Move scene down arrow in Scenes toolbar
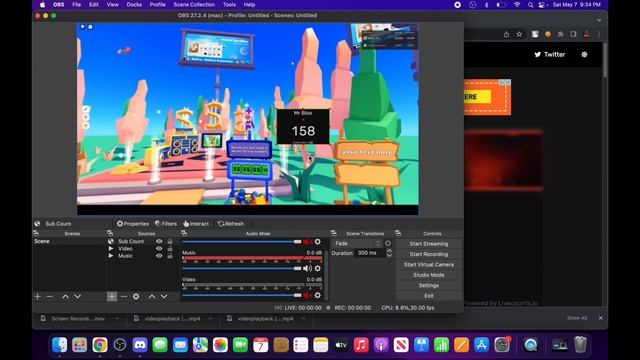 (x=78, y=297)
